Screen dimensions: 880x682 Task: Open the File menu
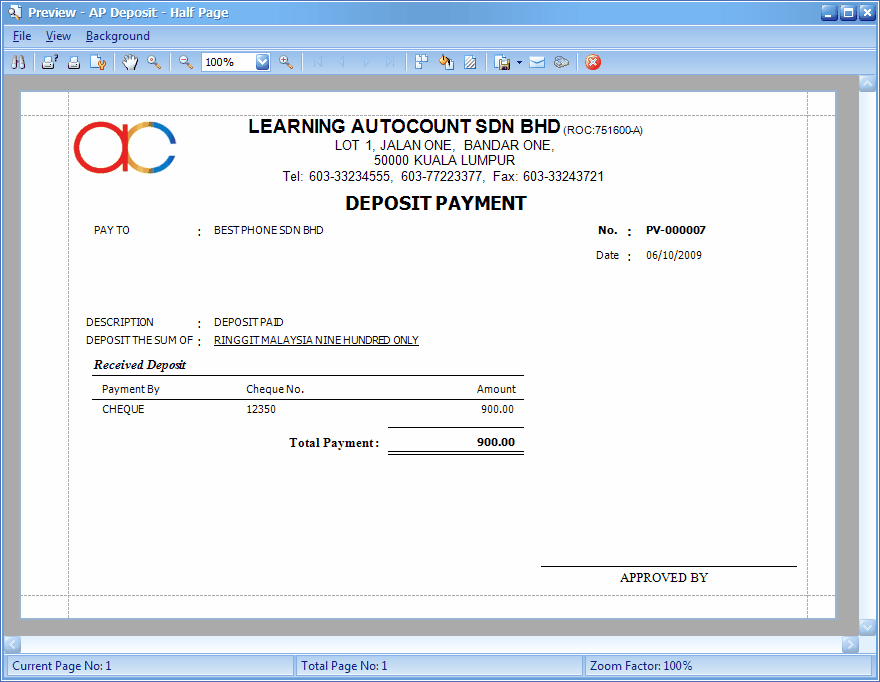22,36
